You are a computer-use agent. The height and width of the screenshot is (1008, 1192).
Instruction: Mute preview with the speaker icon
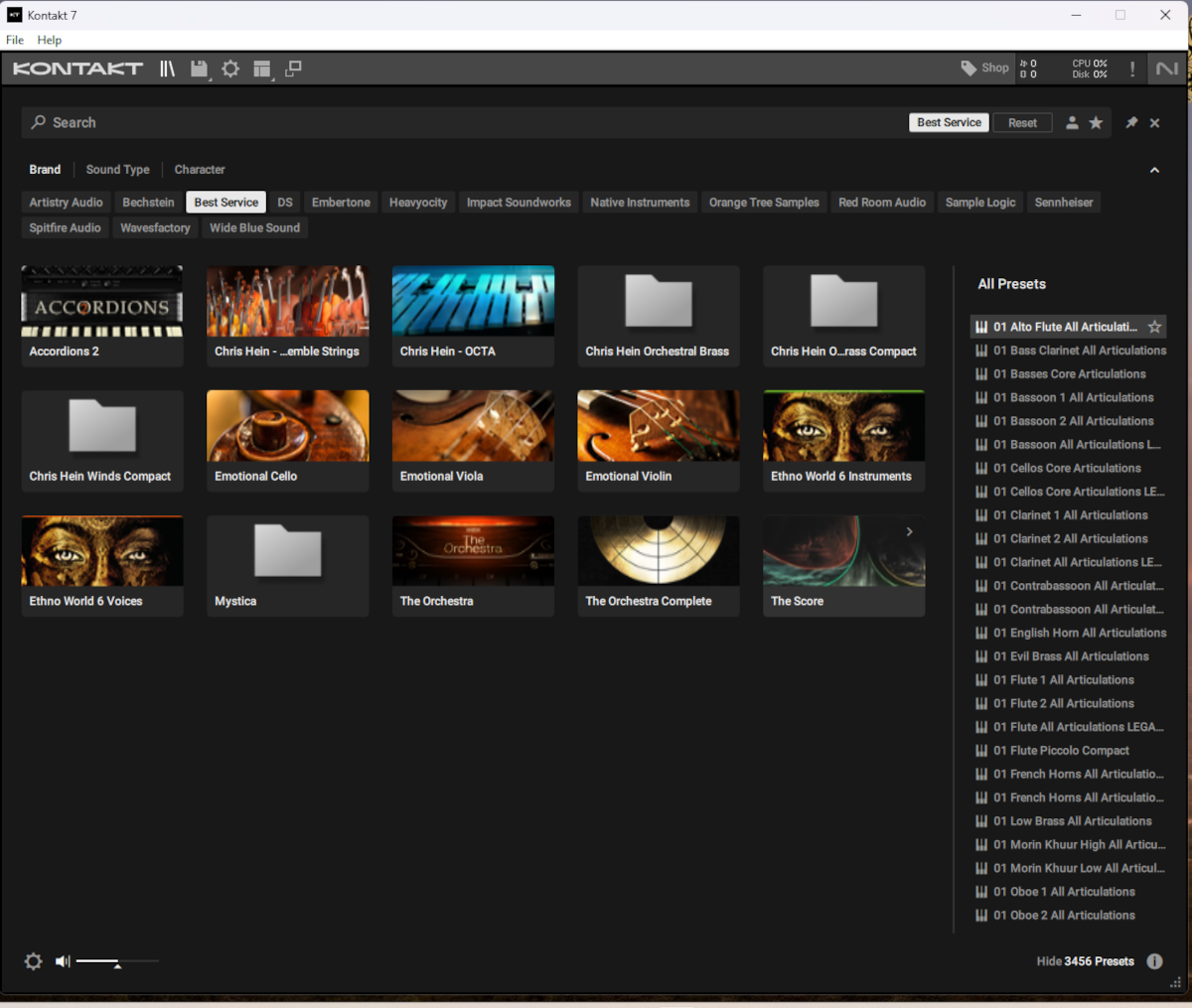[63, 961]
